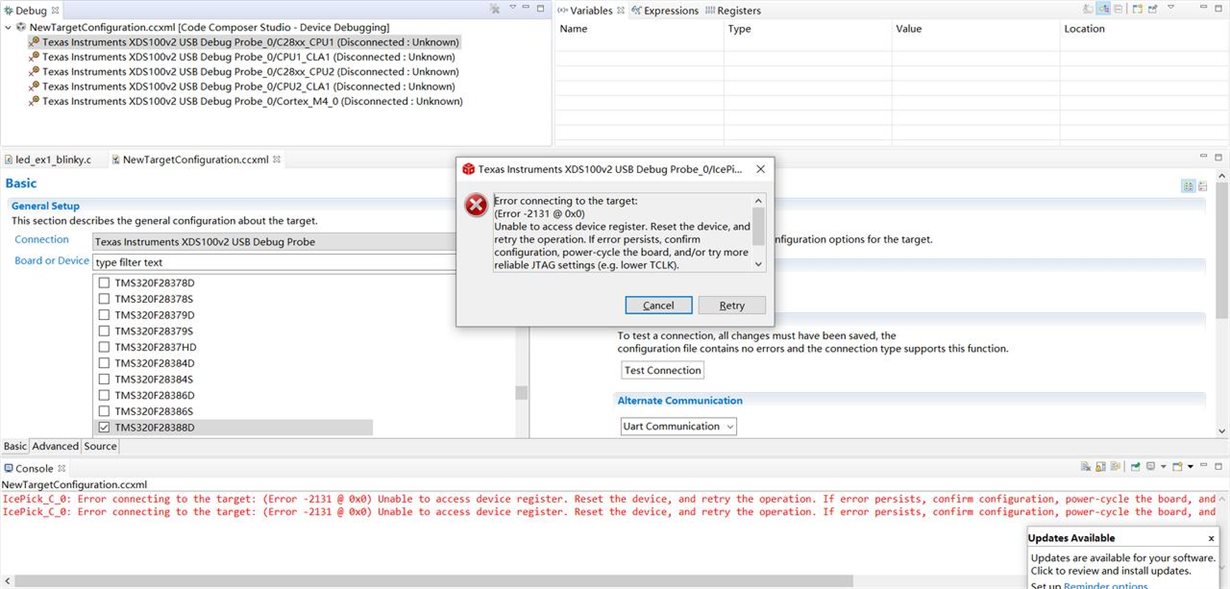1230x589 pixels.
Task: Close the IcePick error dialog
Action: tap(759, 169)
